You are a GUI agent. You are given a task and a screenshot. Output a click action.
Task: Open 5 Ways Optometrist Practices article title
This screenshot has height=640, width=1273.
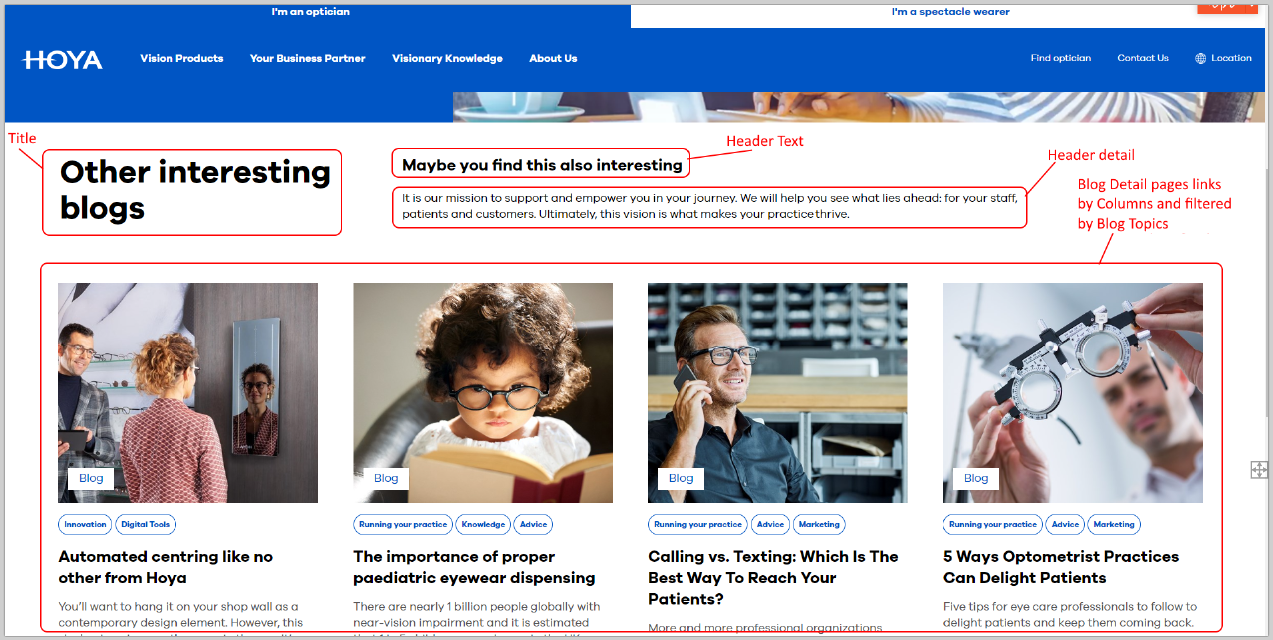tap(1060, 567)
